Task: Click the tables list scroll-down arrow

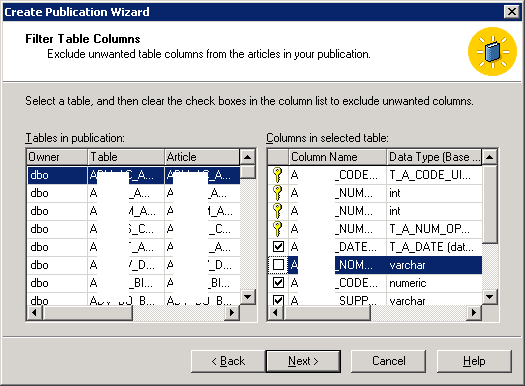Action: [248, 296]
